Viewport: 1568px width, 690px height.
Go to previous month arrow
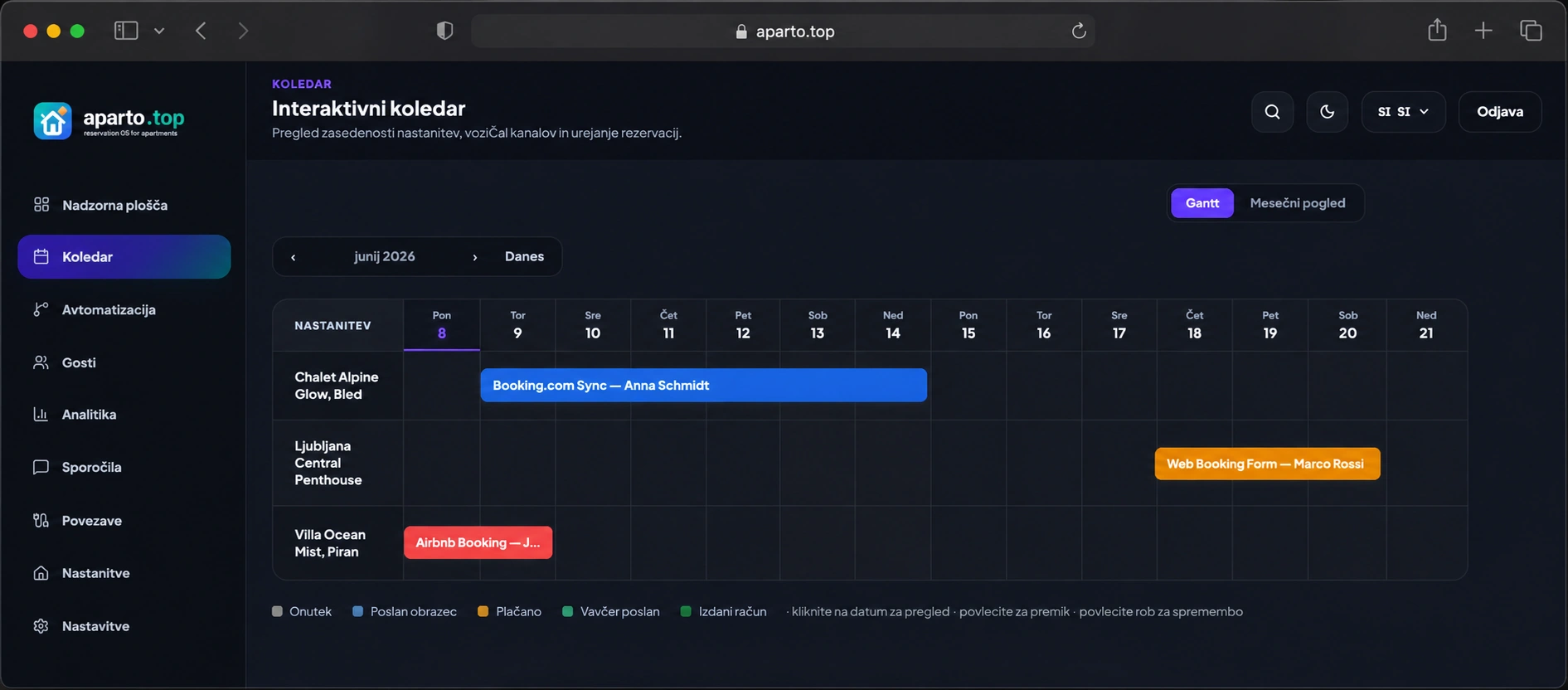pyautogui.click(x=294, y=257)
